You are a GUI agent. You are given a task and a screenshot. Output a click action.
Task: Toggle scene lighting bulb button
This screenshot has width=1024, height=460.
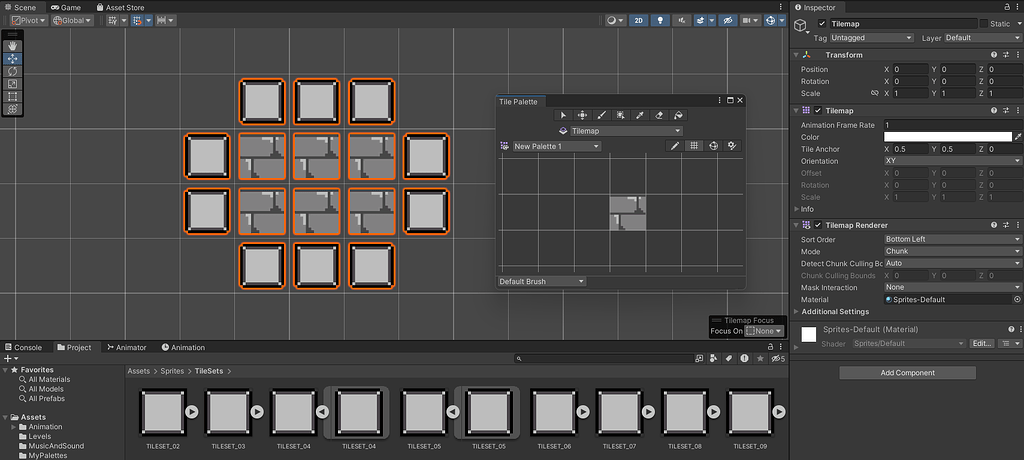pyautogui.click(x=661, y=20)
